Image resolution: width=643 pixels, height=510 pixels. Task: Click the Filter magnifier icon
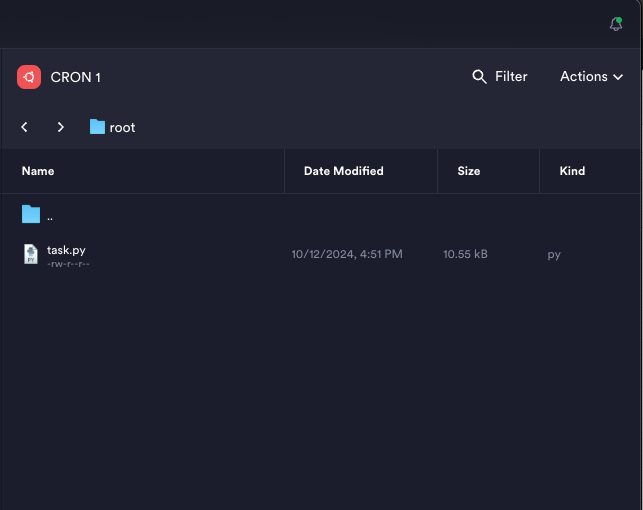[x=479, y=77]
